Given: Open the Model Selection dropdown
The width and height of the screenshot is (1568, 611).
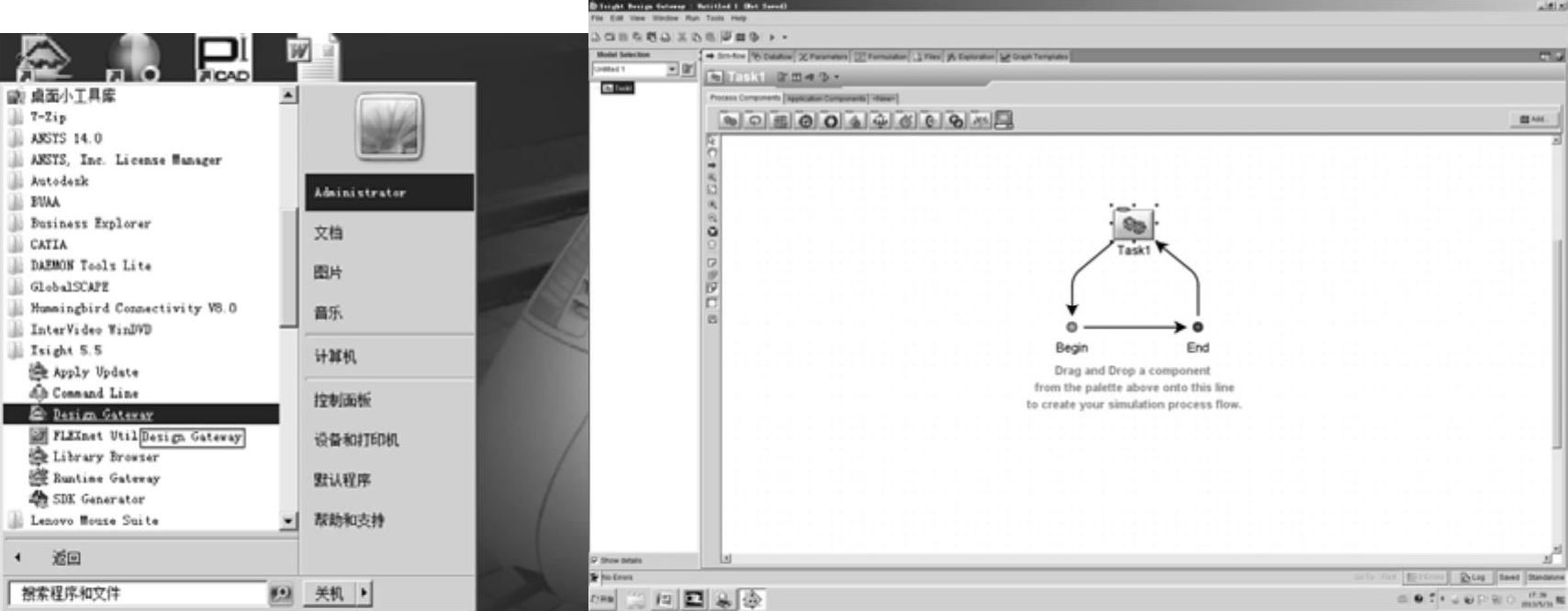Looking at the screenshot, I should click(x=671, y=70).
